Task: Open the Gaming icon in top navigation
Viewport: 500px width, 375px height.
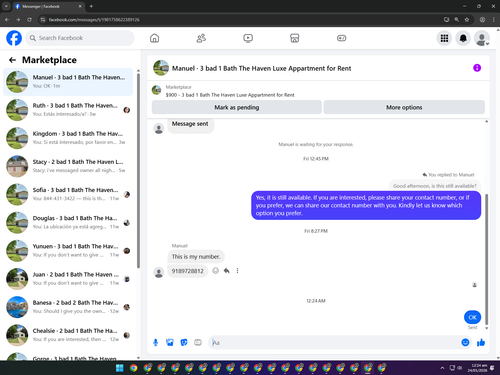Action: coord(342,38)
